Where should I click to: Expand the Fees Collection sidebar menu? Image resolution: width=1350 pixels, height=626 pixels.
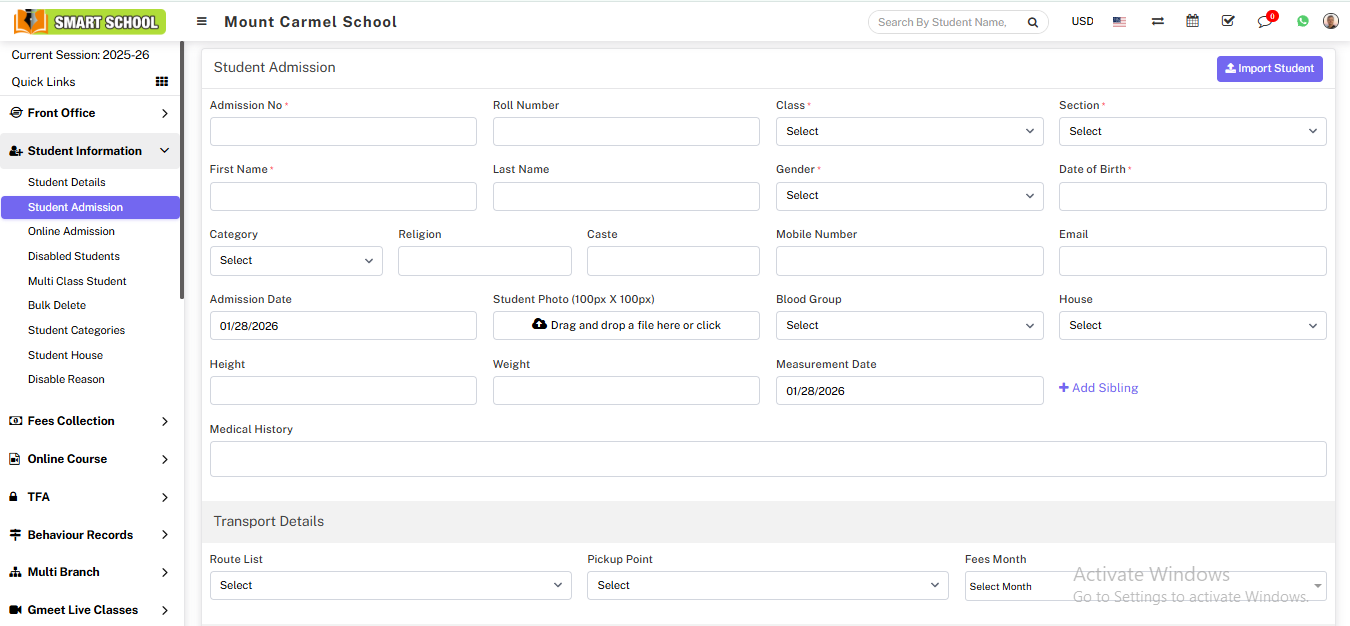[89, 421]
